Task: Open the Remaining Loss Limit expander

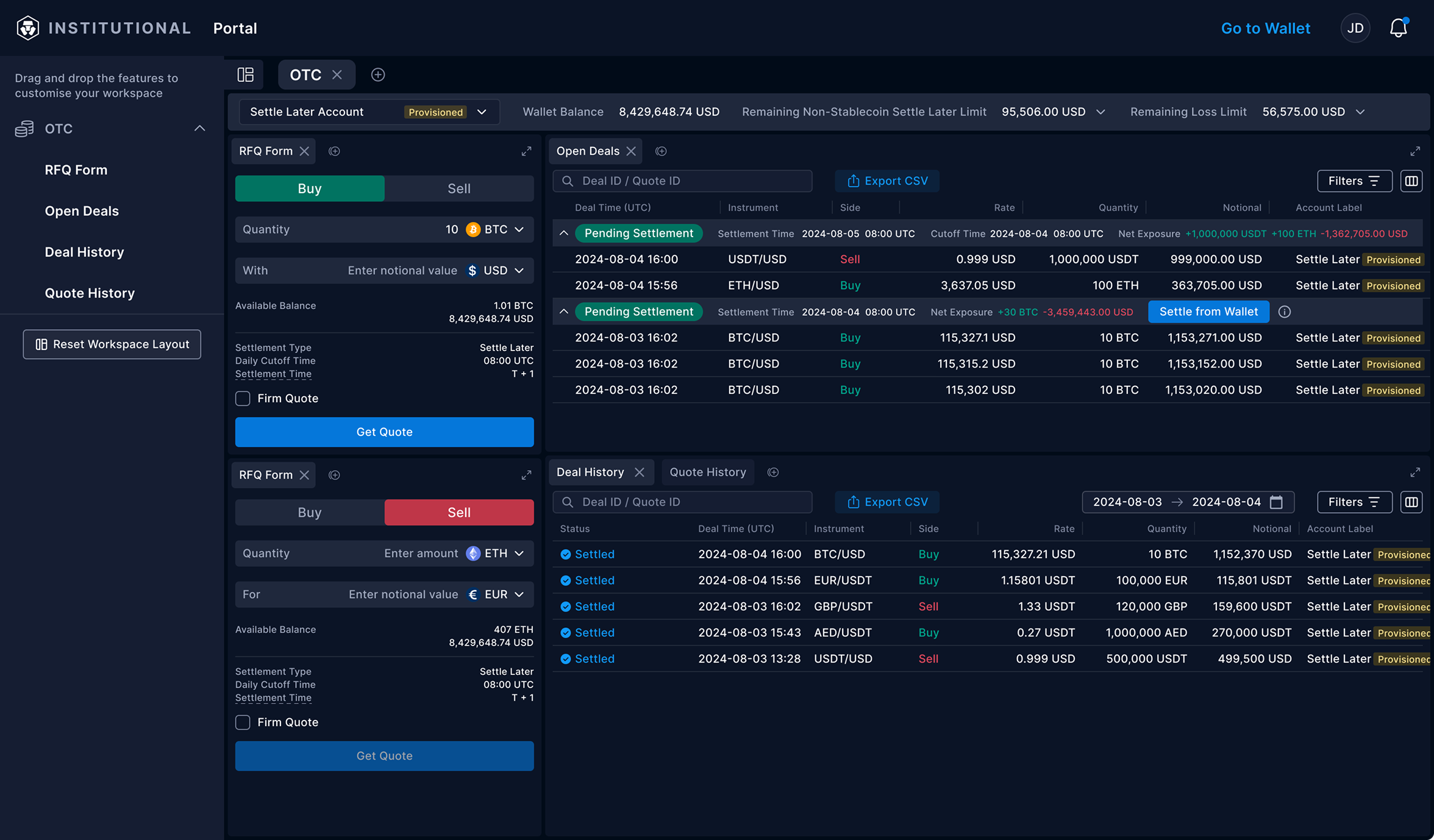Action: tap(1360, 112)
